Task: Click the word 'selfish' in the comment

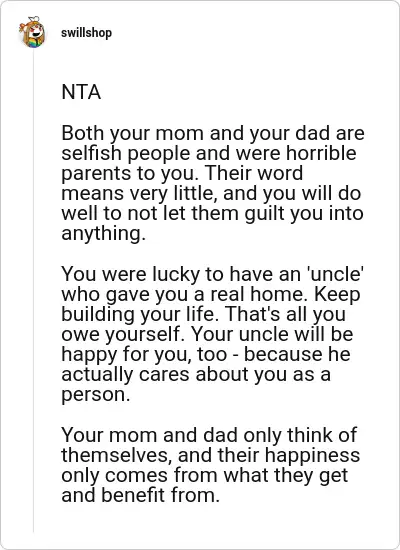Action: tap(91, 153)
